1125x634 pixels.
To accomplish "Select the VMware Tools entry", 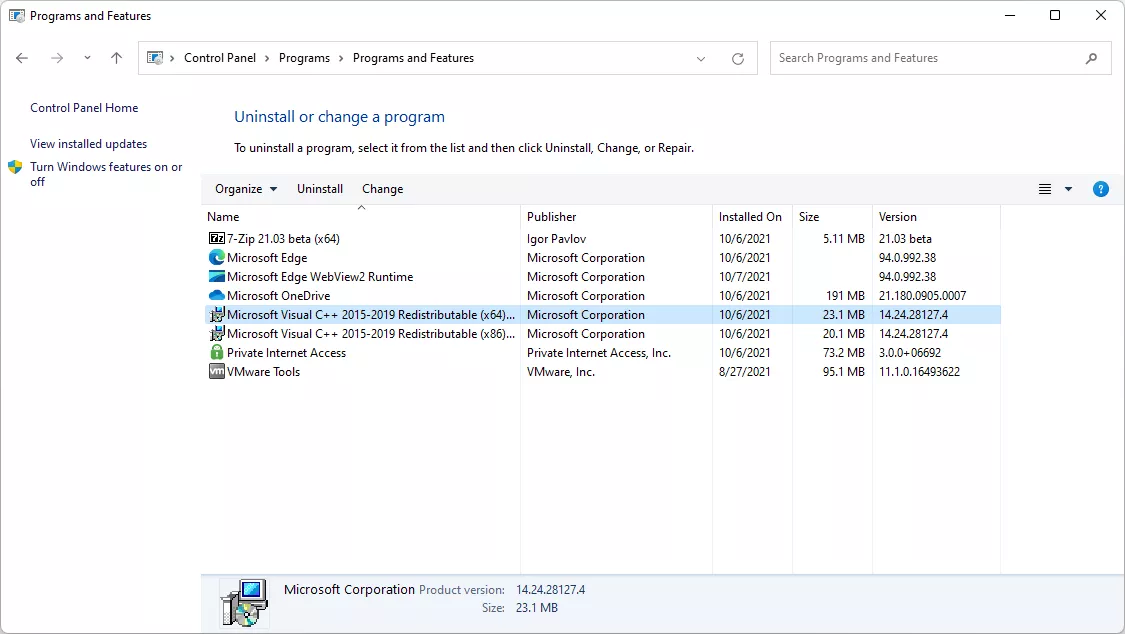I will pyautogui.click(x=263, y=372).
